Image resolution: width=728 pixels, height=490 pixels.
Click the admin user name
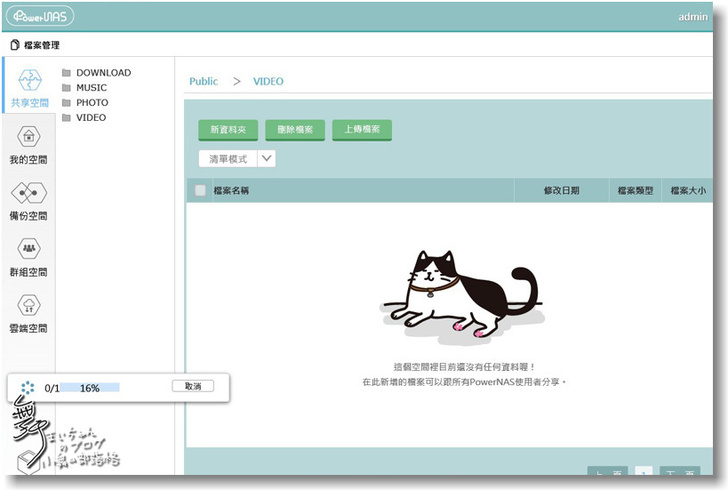[693, 17]
